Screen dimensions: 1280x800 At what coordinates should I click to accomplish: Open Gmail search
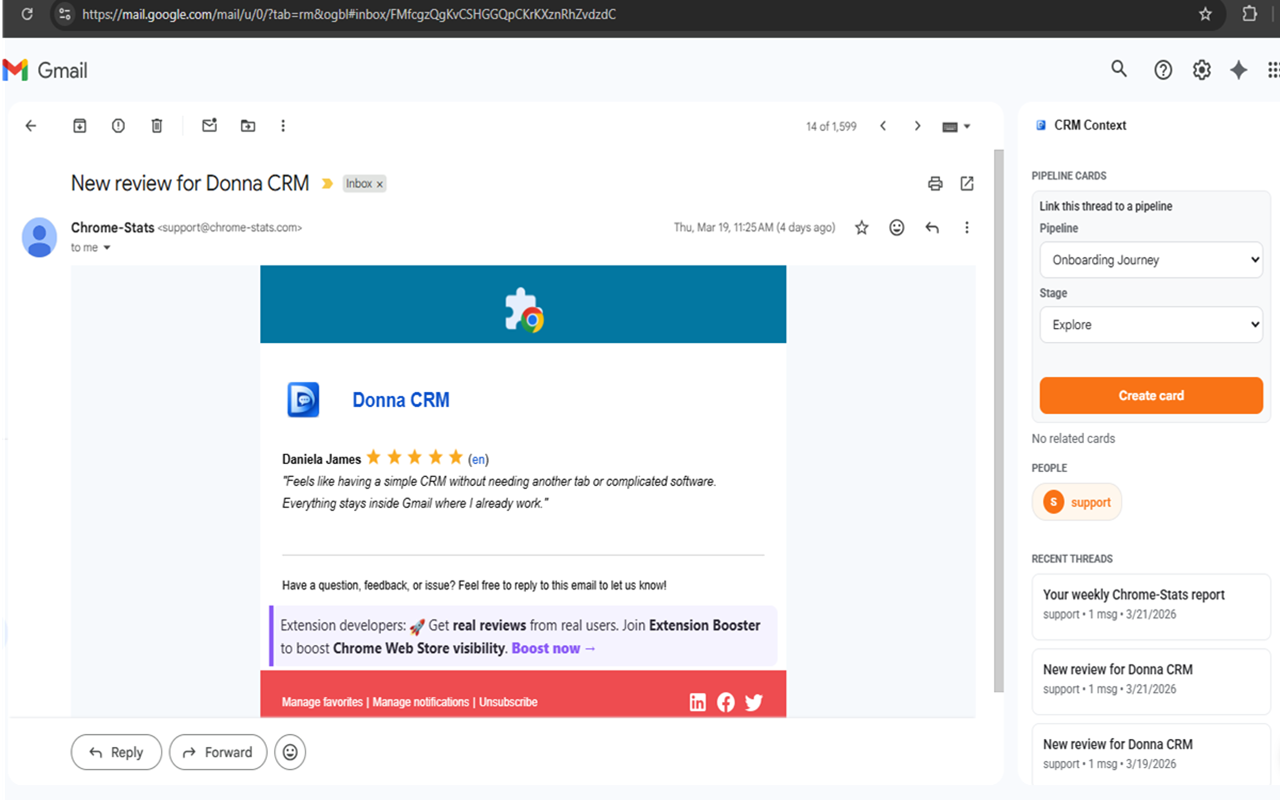pos(1119,69)
